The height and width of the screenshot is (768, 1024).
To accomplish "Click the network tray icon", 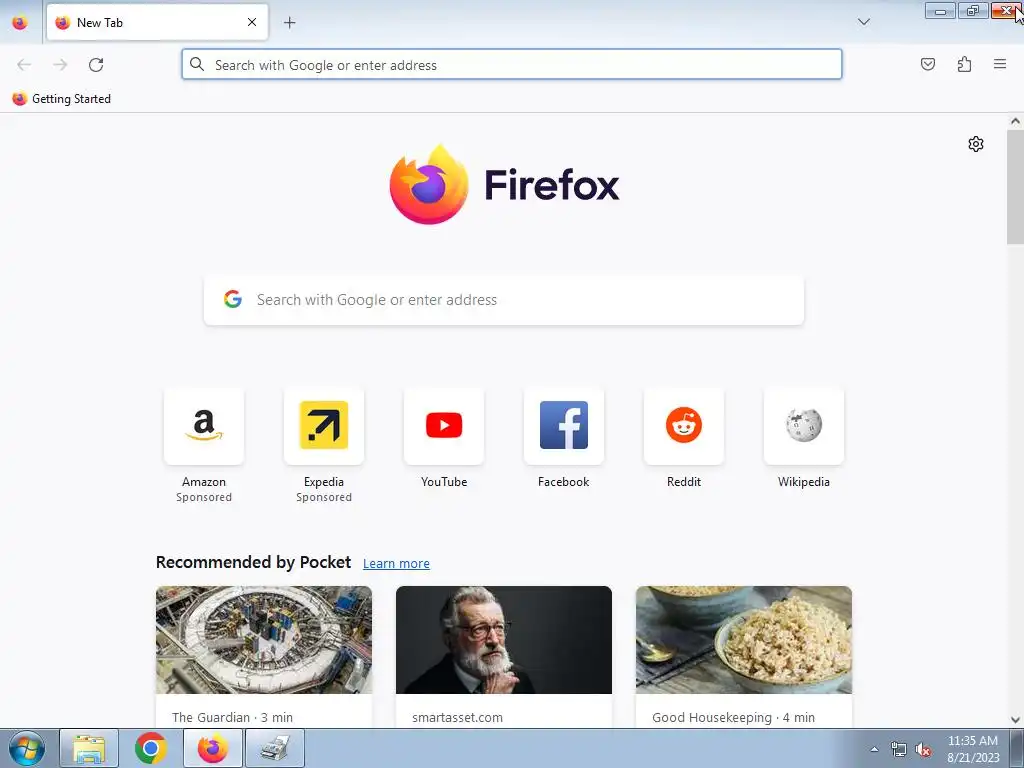I will pos(899,750).
